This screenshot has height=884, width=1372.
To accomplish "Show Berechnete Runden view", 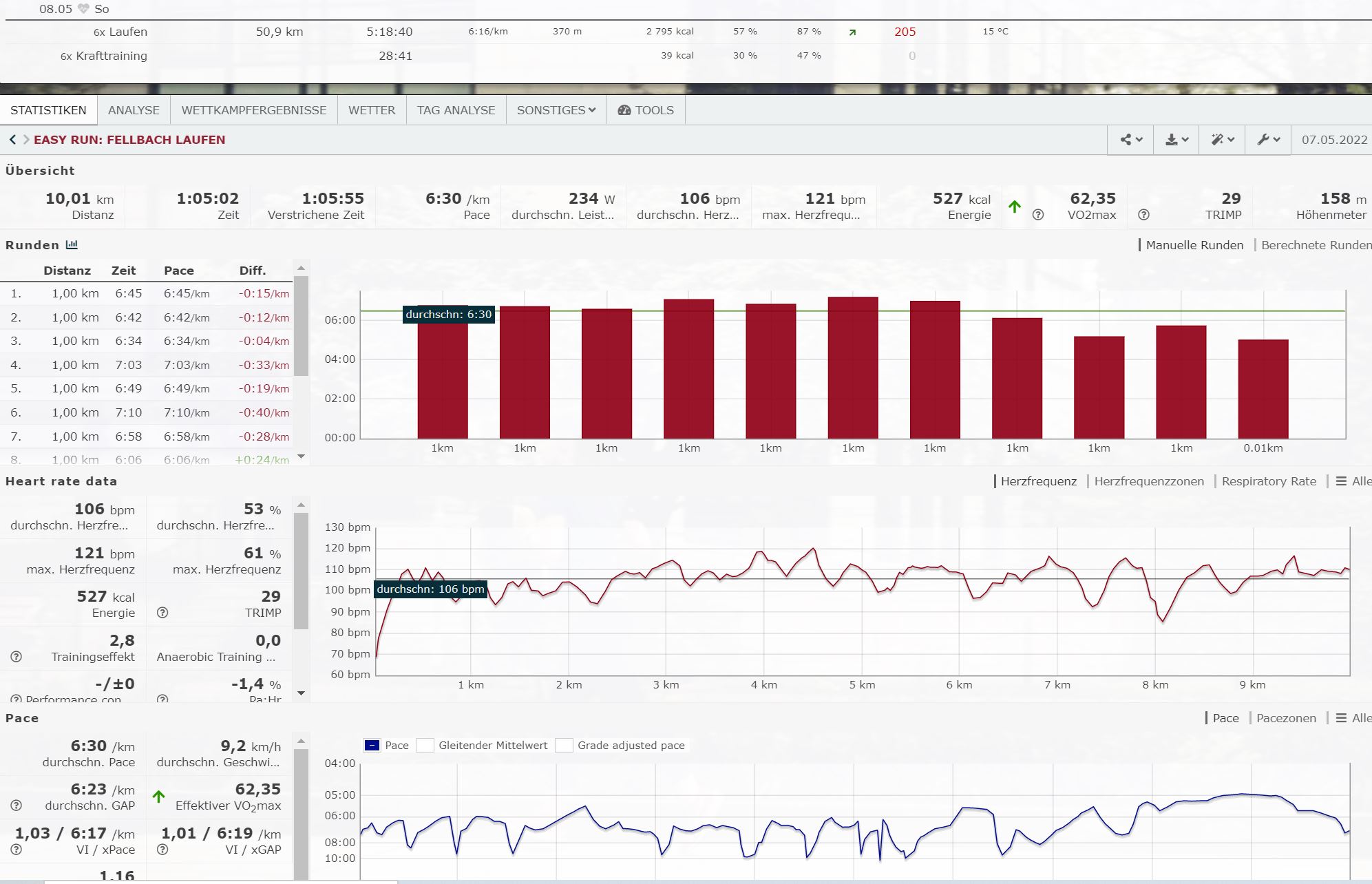I will click(x=1315, y=245).
